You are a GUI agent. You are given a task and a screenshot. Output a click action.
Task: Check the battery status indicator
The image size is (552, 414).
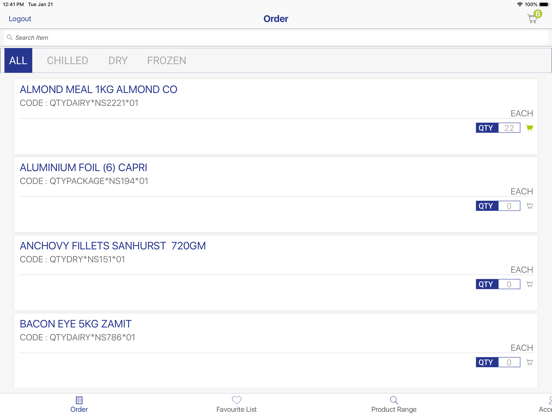(544, 4)
